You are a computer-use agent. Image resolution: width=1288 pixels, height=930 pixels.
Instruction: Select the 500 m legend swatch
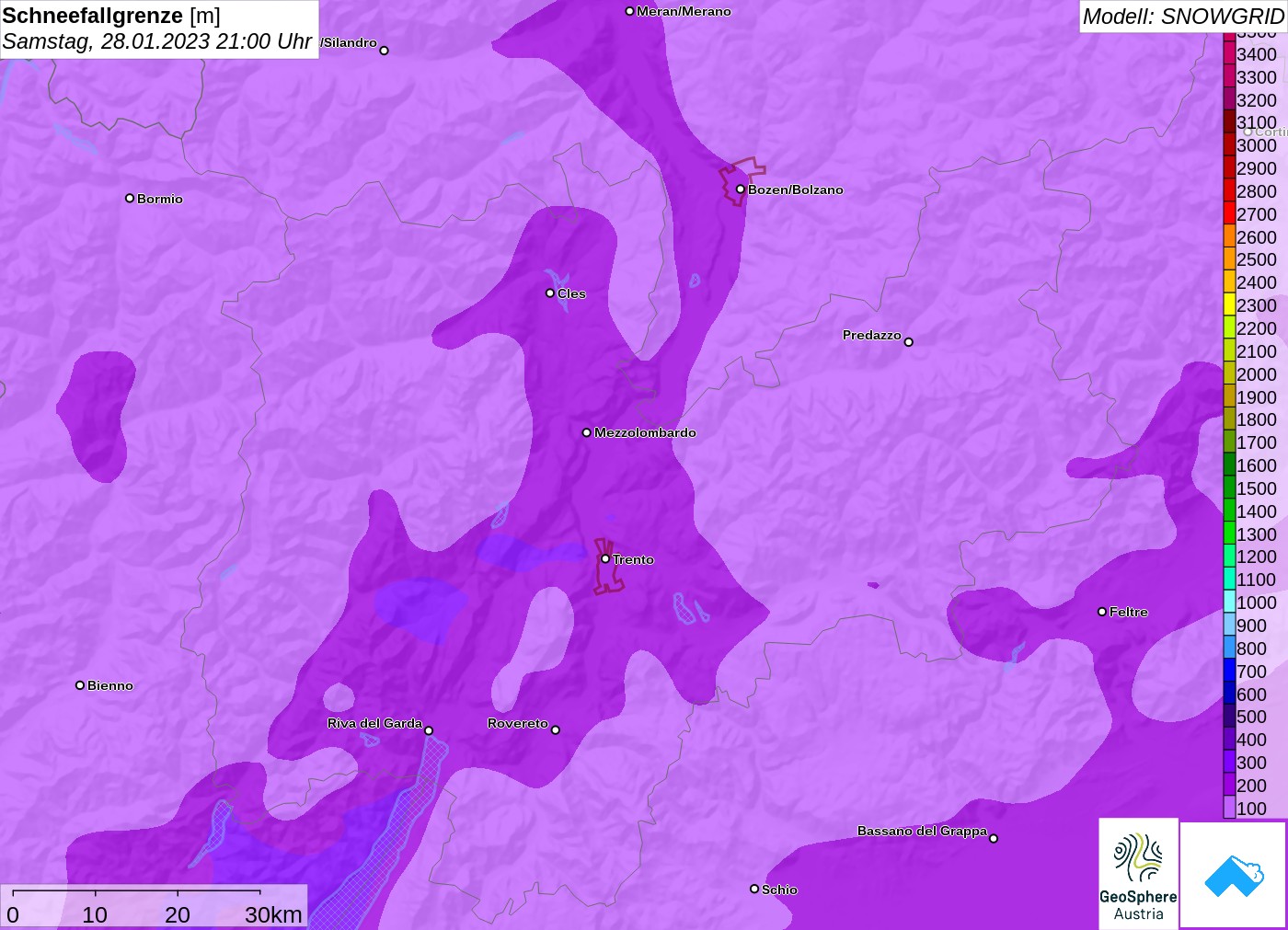pos(1229,717)
